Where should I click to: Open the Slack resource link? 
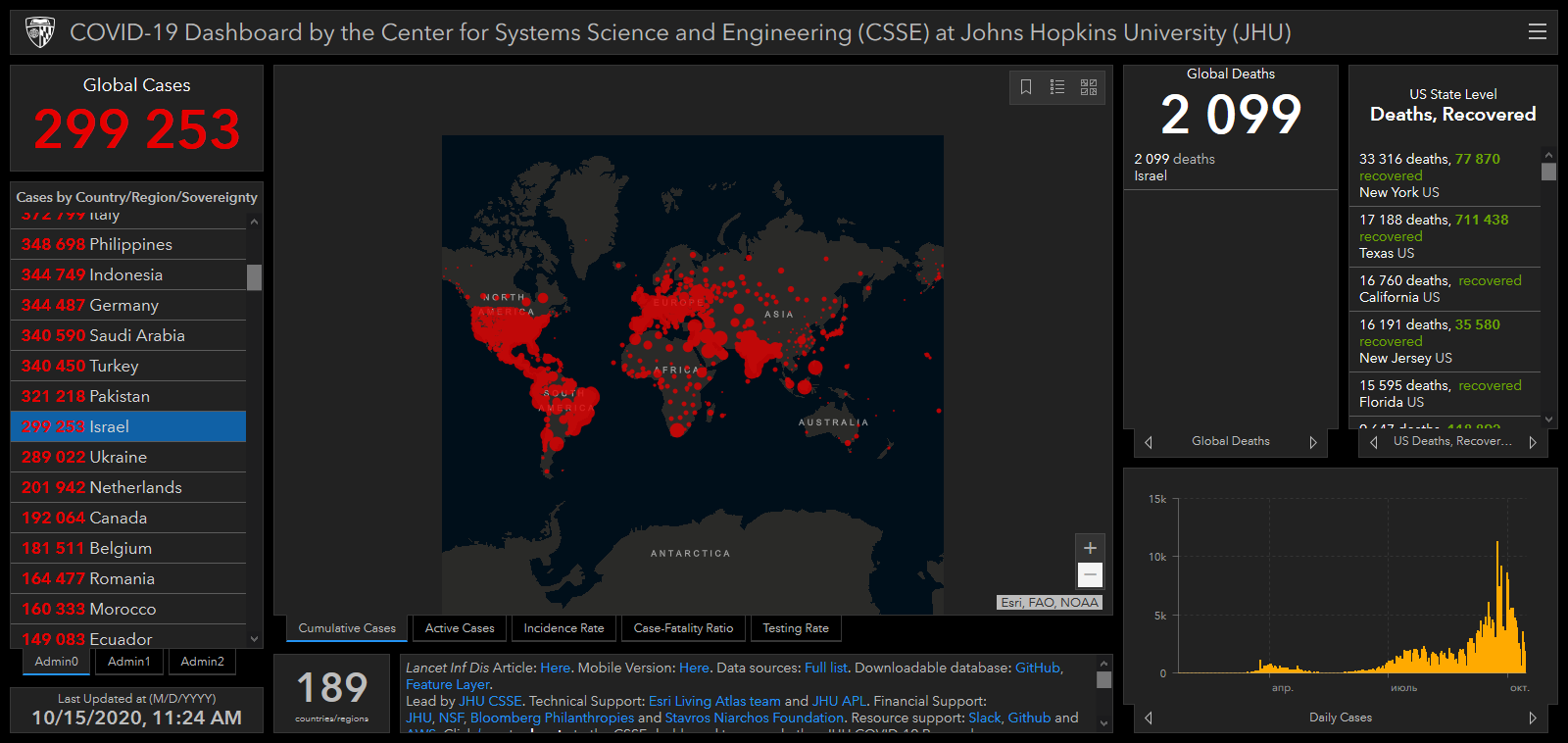985,718
